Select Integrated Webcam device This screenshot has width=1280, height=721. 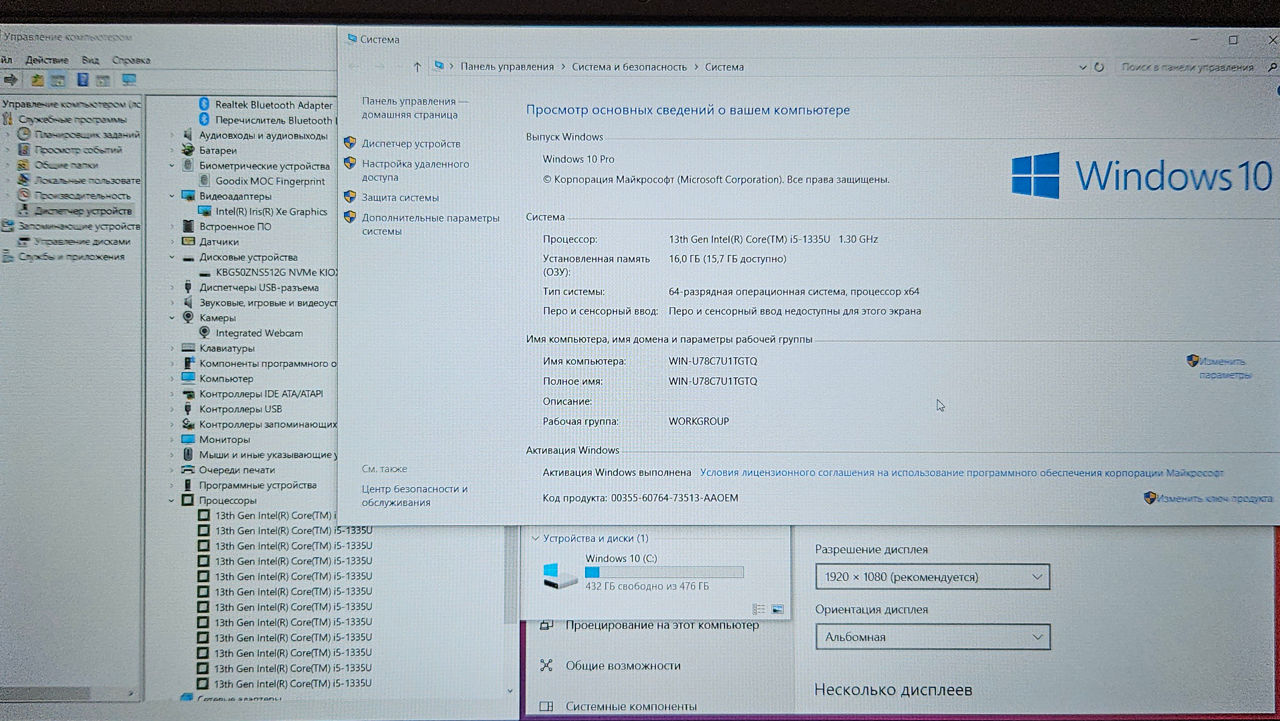[259, 333]
